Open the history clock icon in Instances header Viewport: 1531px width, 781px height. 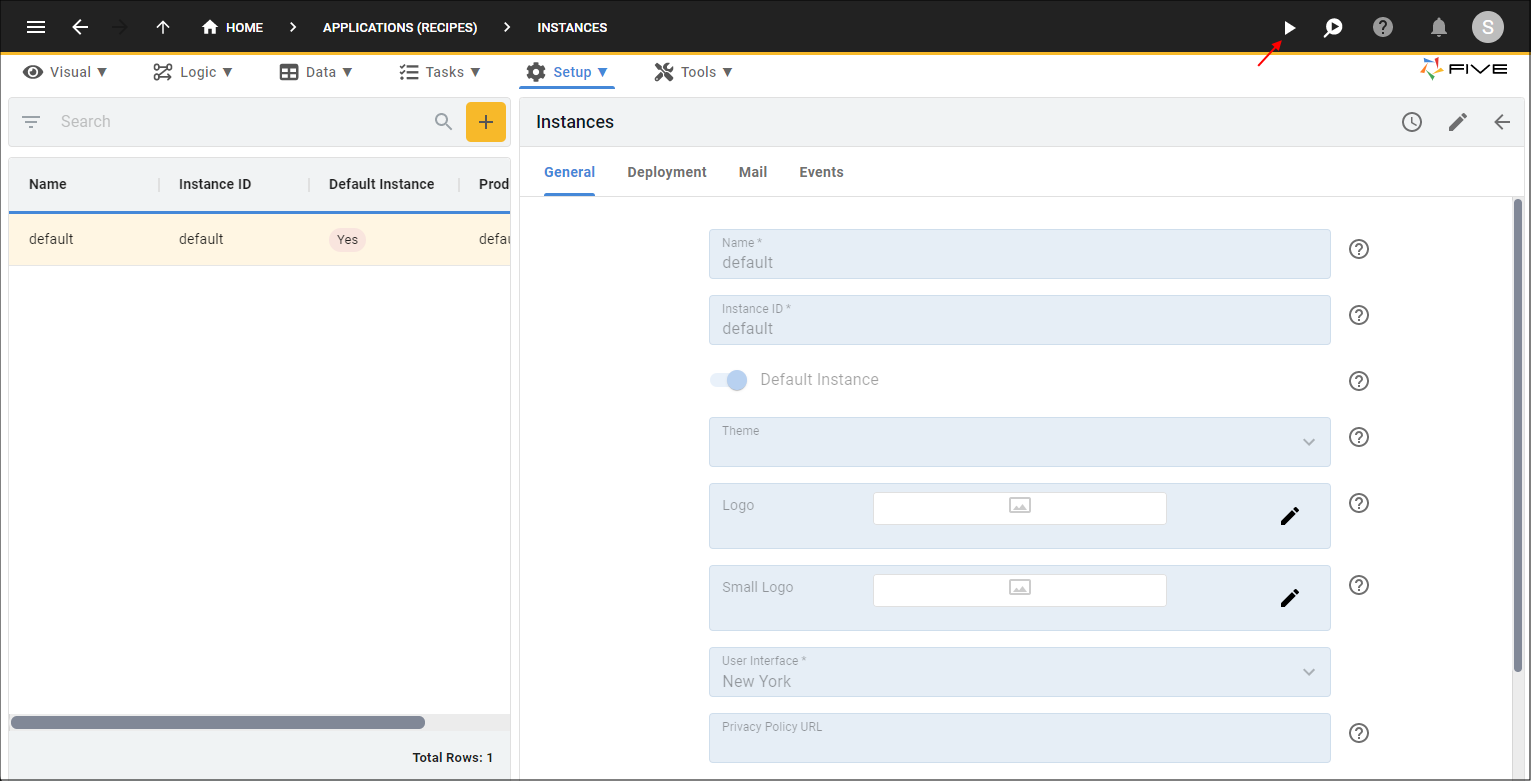[1412, 122]
